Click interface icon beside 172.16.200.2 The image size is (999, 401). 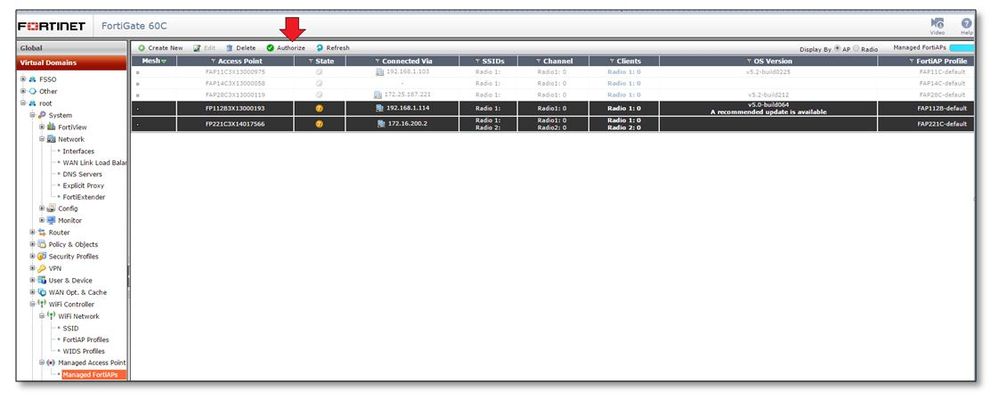[381, 124]
